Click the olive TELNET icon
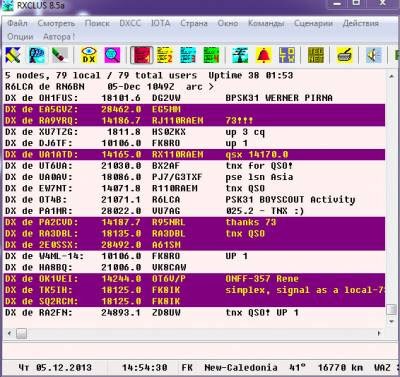The width and height of the screenshot is (400, 377). [316, 55]
